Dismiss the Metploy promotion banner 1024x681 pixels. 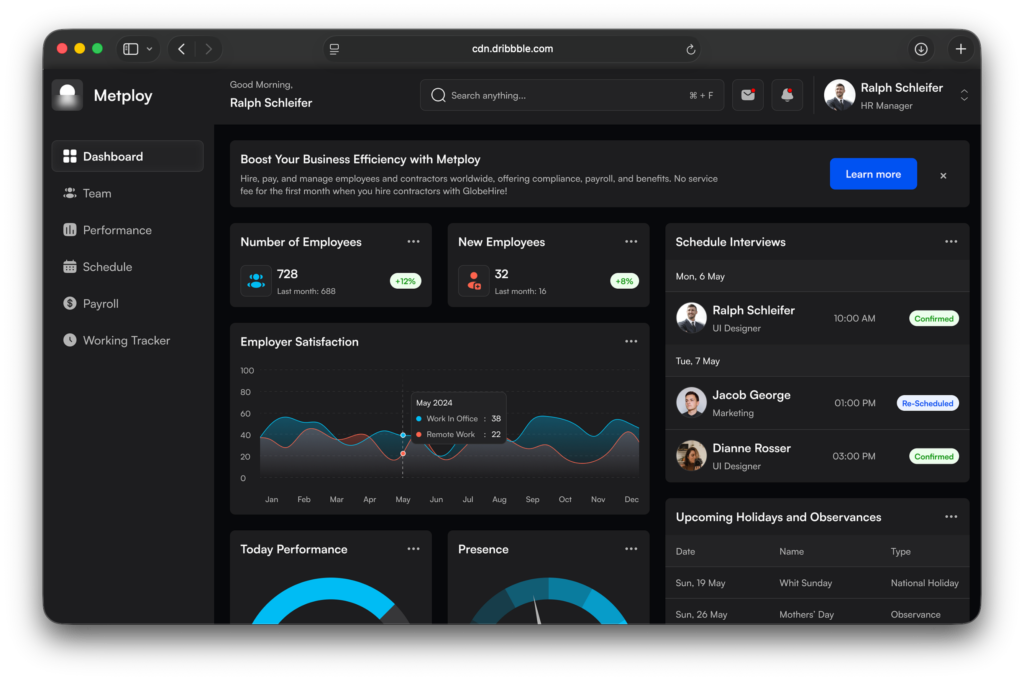(943, 175)
